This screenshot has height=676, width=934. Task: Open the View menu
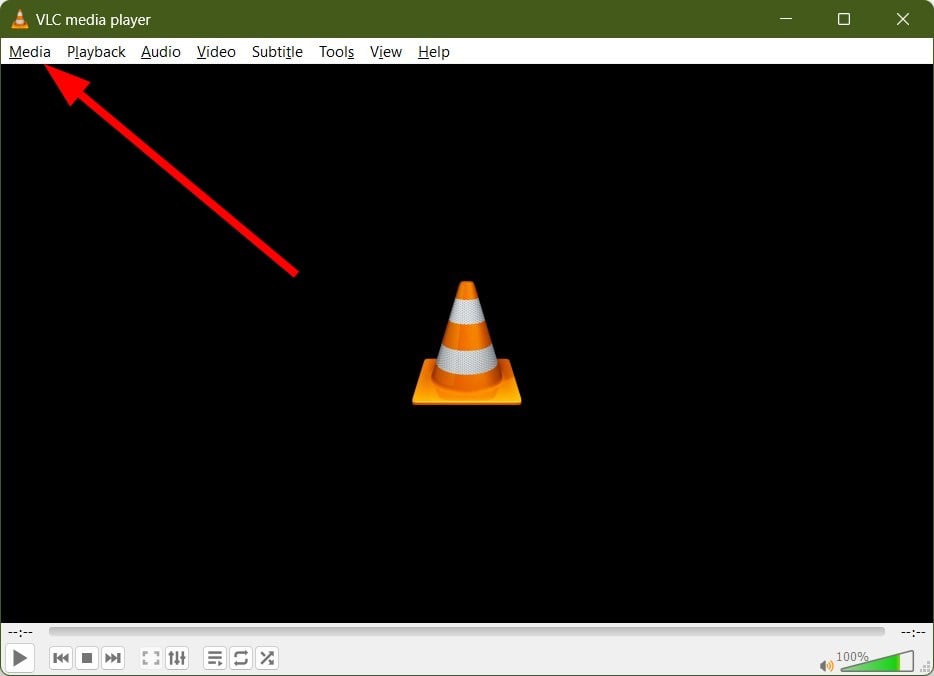pos(386,52)
